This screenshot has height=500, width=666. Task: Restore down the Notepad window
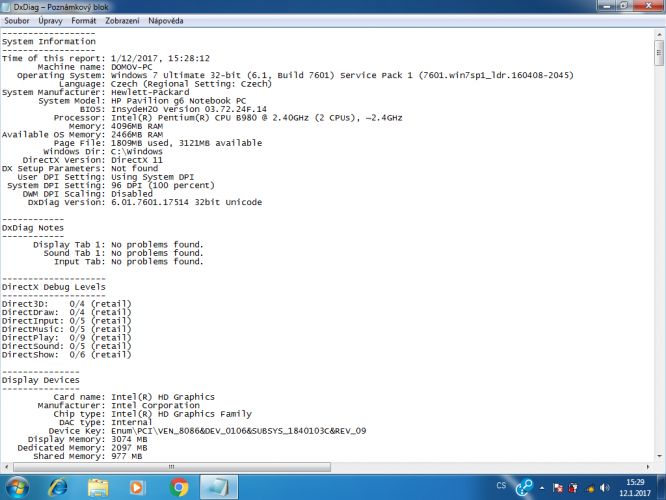tap(624, 6)
